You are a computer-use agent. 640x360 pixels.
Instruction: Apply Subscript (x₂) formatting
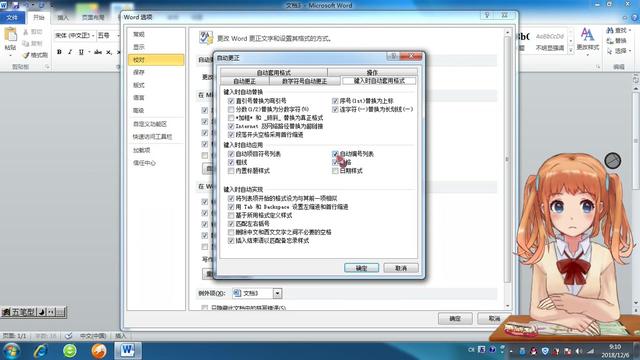109,52
